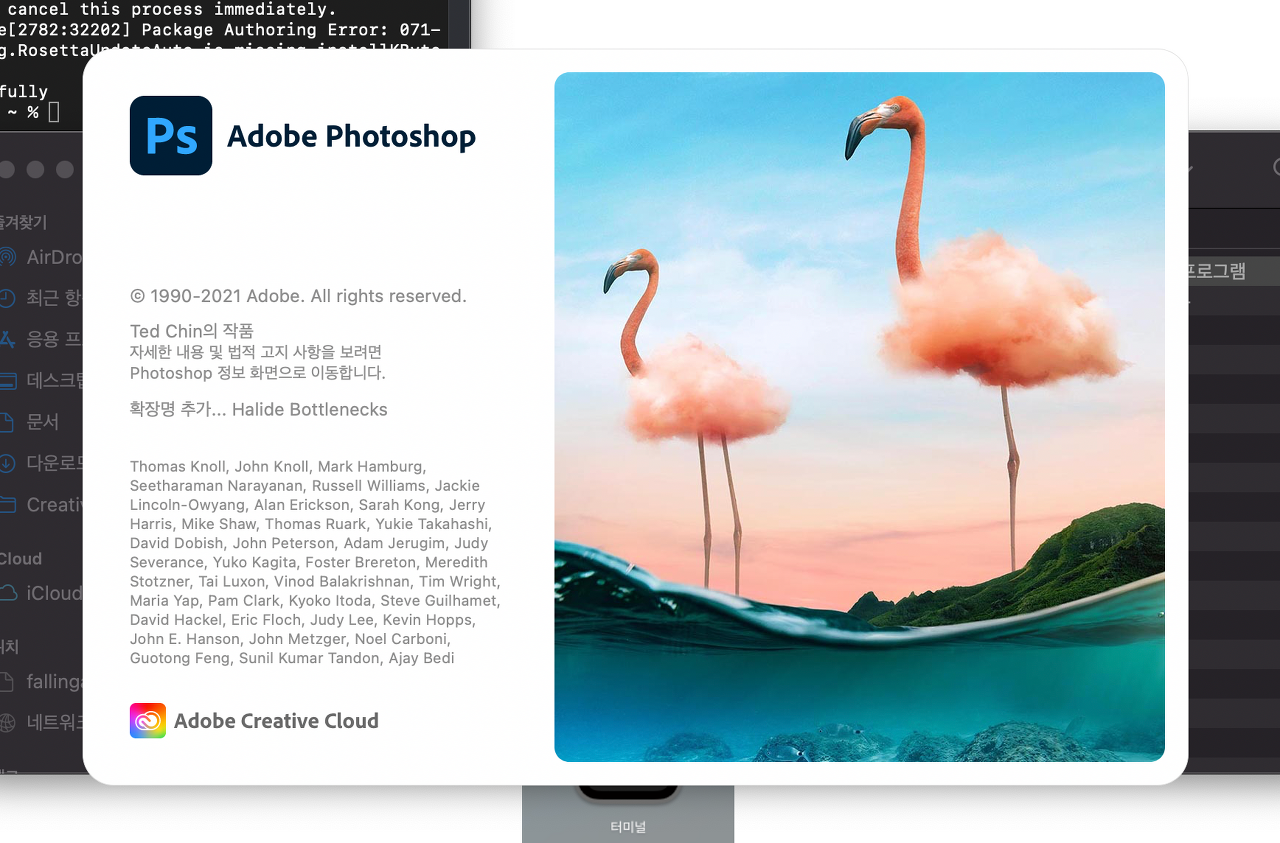Select the fallinga item icon in Finder sidebar

[8, 682]
